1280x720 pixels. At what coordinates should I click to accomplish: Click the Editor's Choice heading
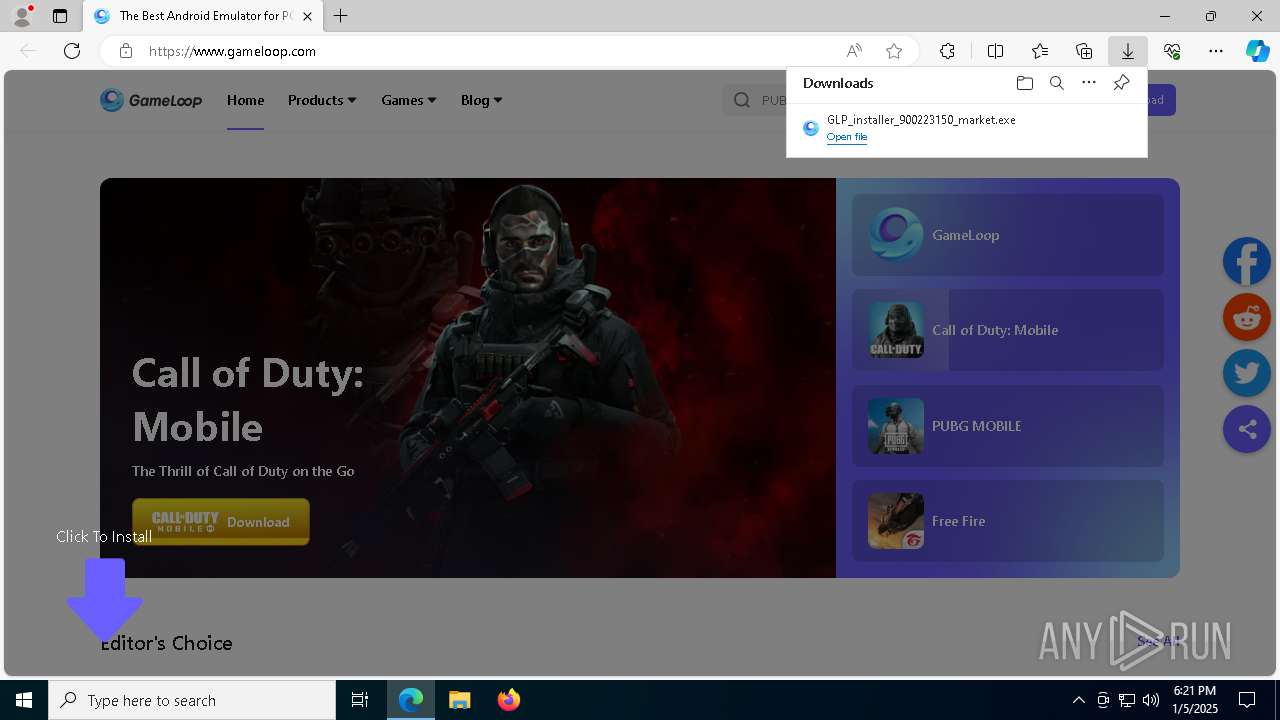[x=166, y=643]
